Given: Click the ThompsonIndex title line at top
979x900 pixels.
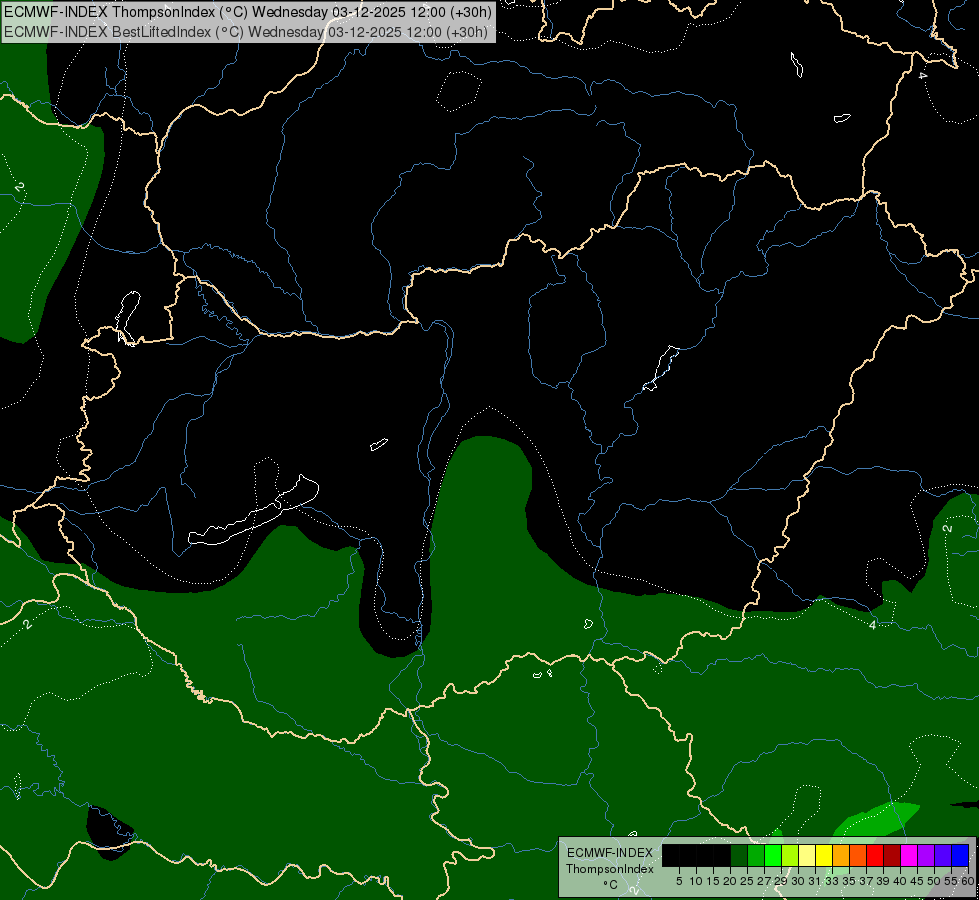Looking at the screenshot, I should [x=247, y=12].
